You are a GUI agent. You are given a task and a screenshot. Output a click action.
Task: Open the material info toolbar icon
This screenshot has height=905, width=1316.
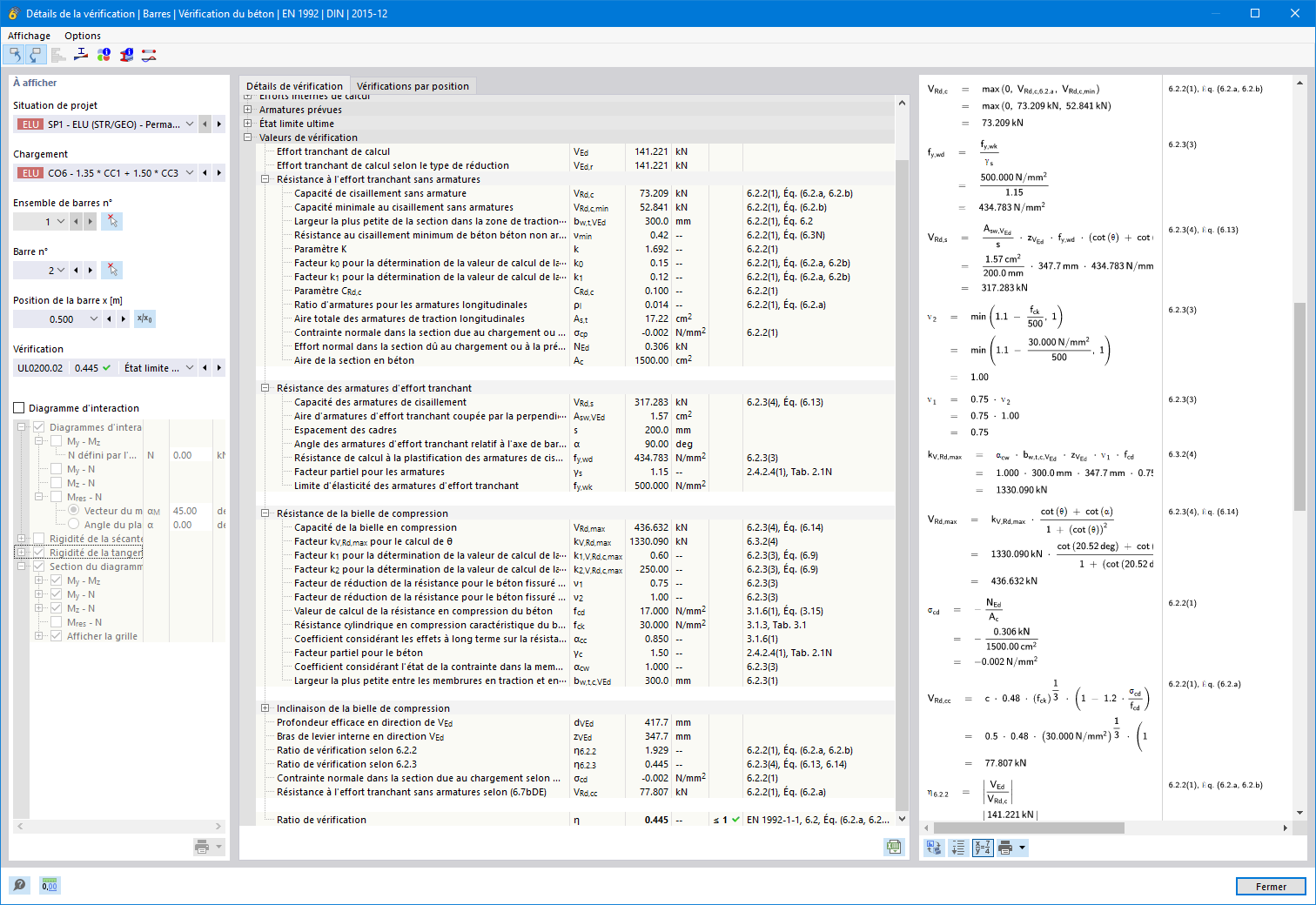(104, 55)
